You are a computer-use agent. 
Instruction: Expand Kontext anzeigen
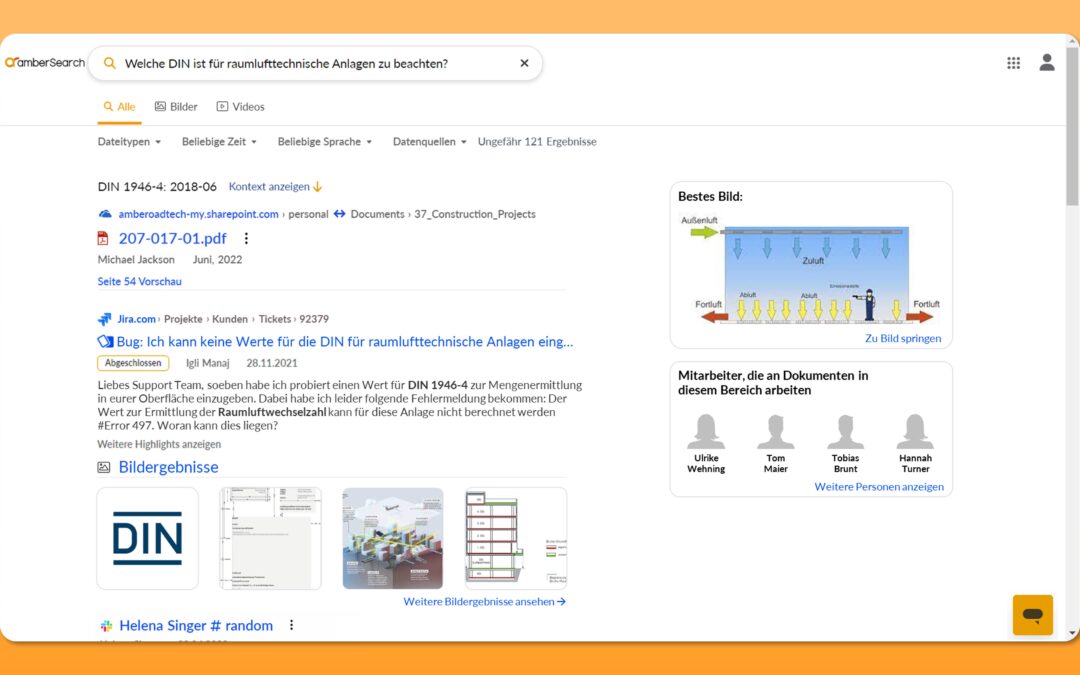click(x=276, y=187)
